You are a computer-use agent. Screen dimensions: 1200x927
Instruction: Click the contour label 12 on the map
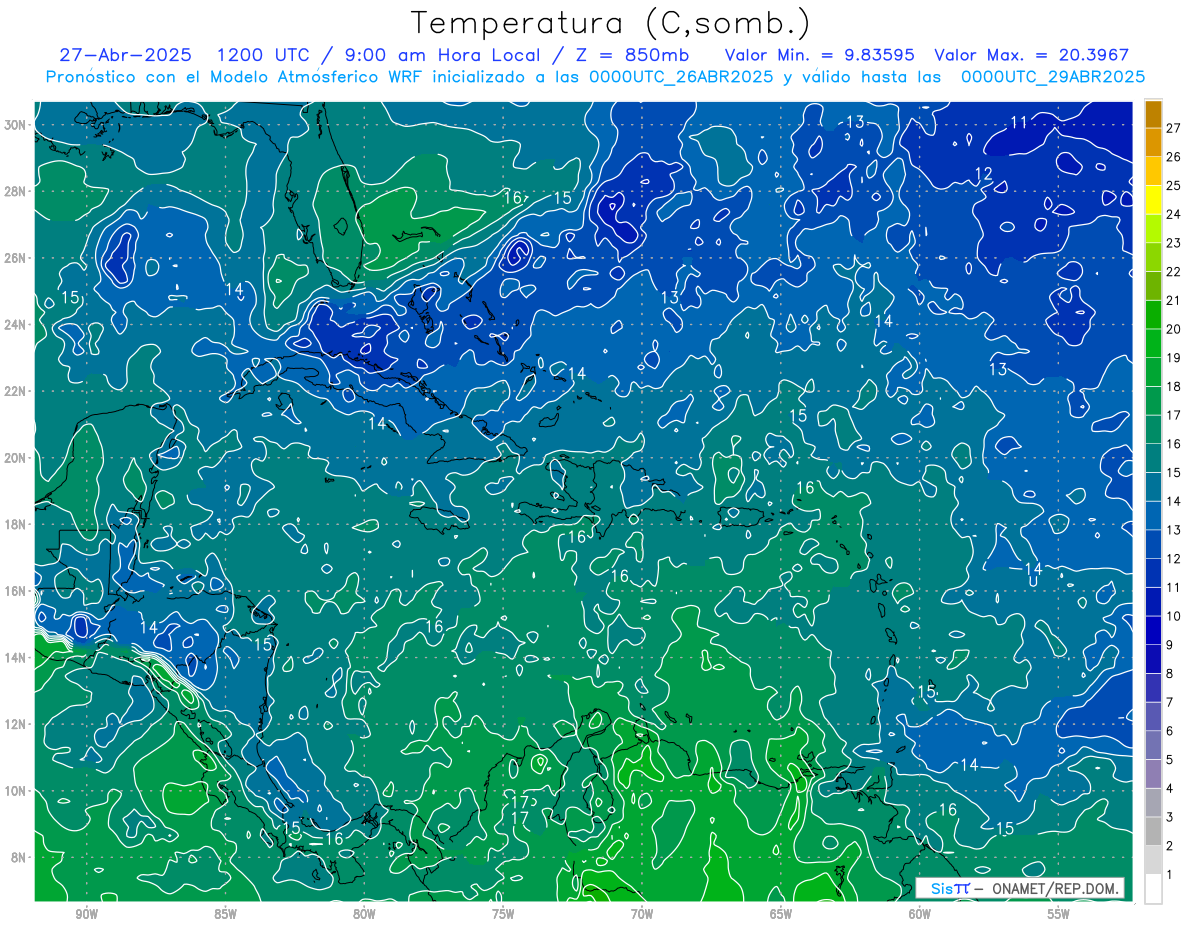pos(984,174)
